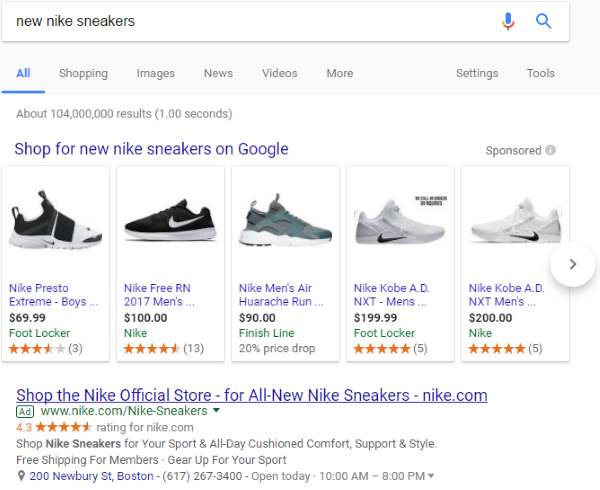Switch to the Images tab
The height and width of the screenshot is (490, 600).
point(155,73)
